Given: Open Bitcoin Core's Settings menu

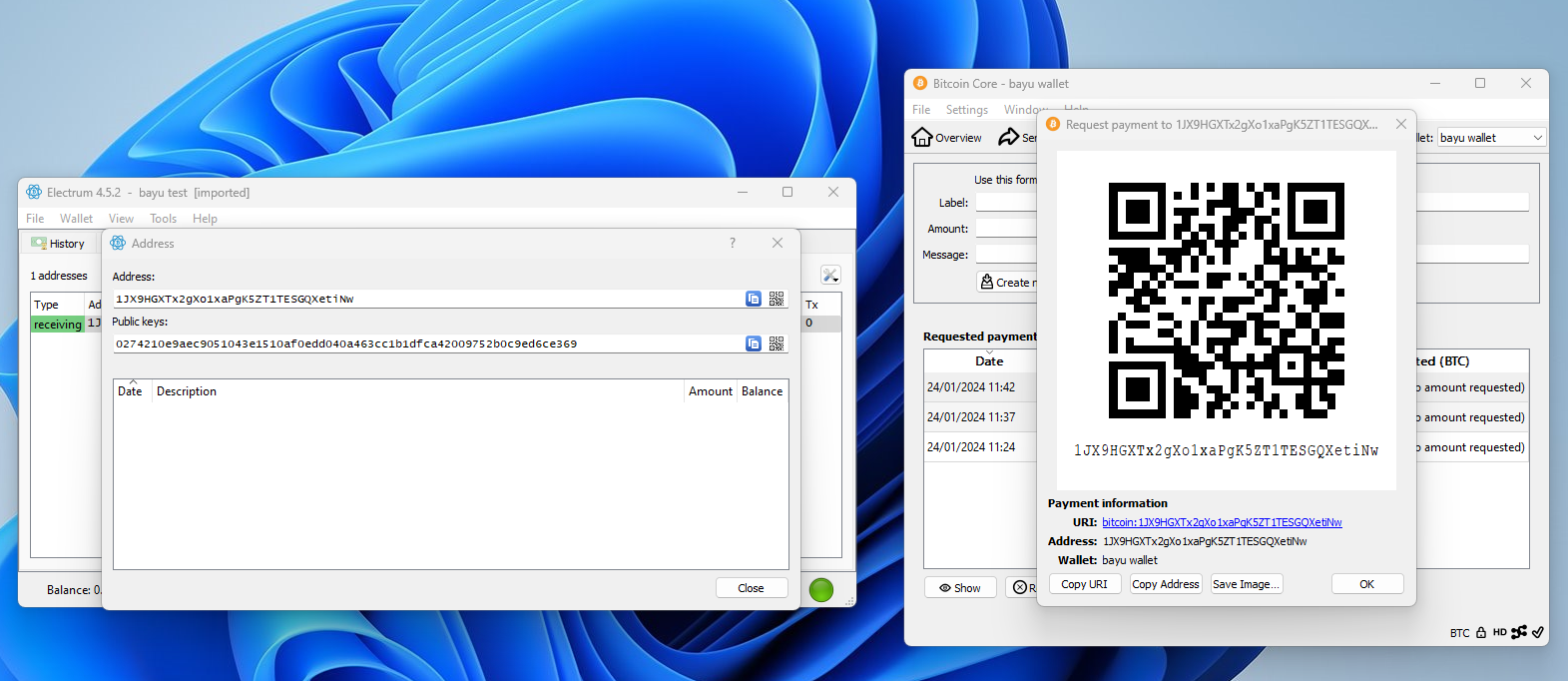Looking at the screenshot, I should click(966, 110).
